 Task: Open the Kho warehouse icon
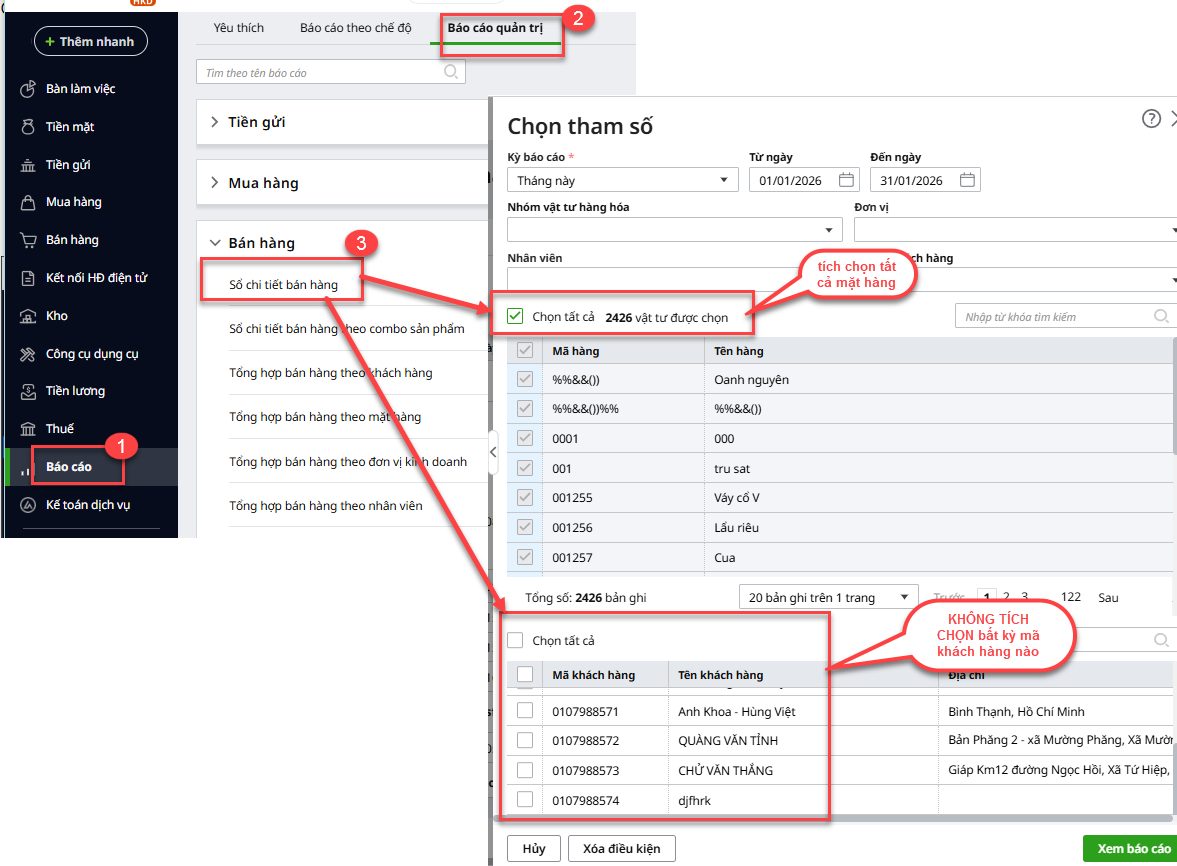pos(28,316)
